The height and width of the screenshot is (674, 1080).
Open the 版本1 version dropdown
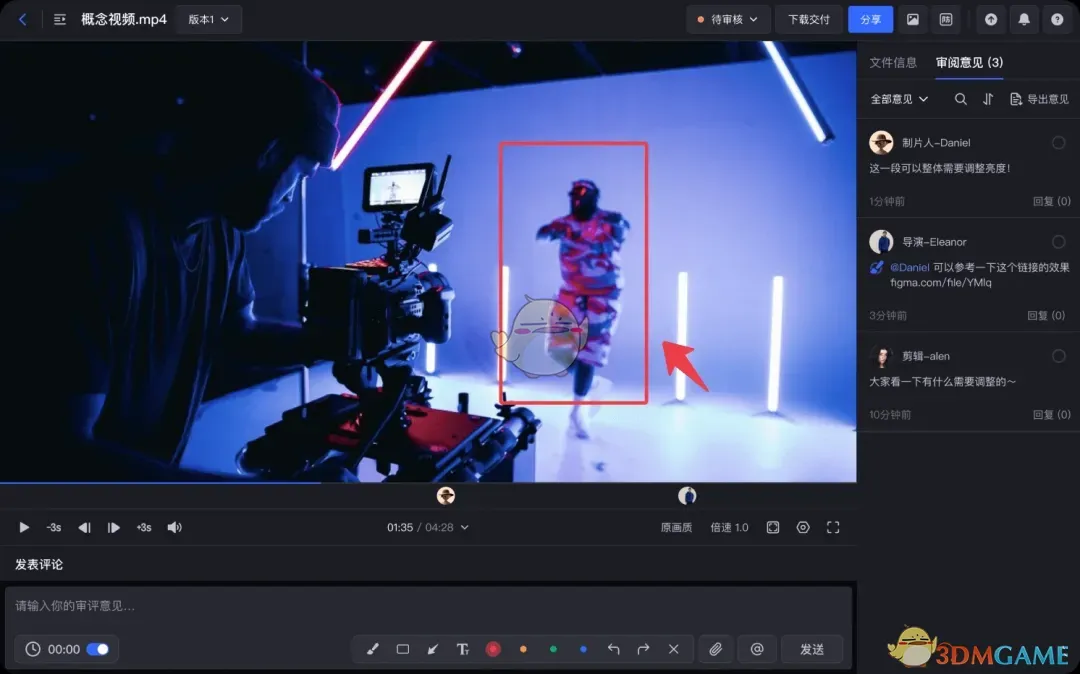pos(208,19)
